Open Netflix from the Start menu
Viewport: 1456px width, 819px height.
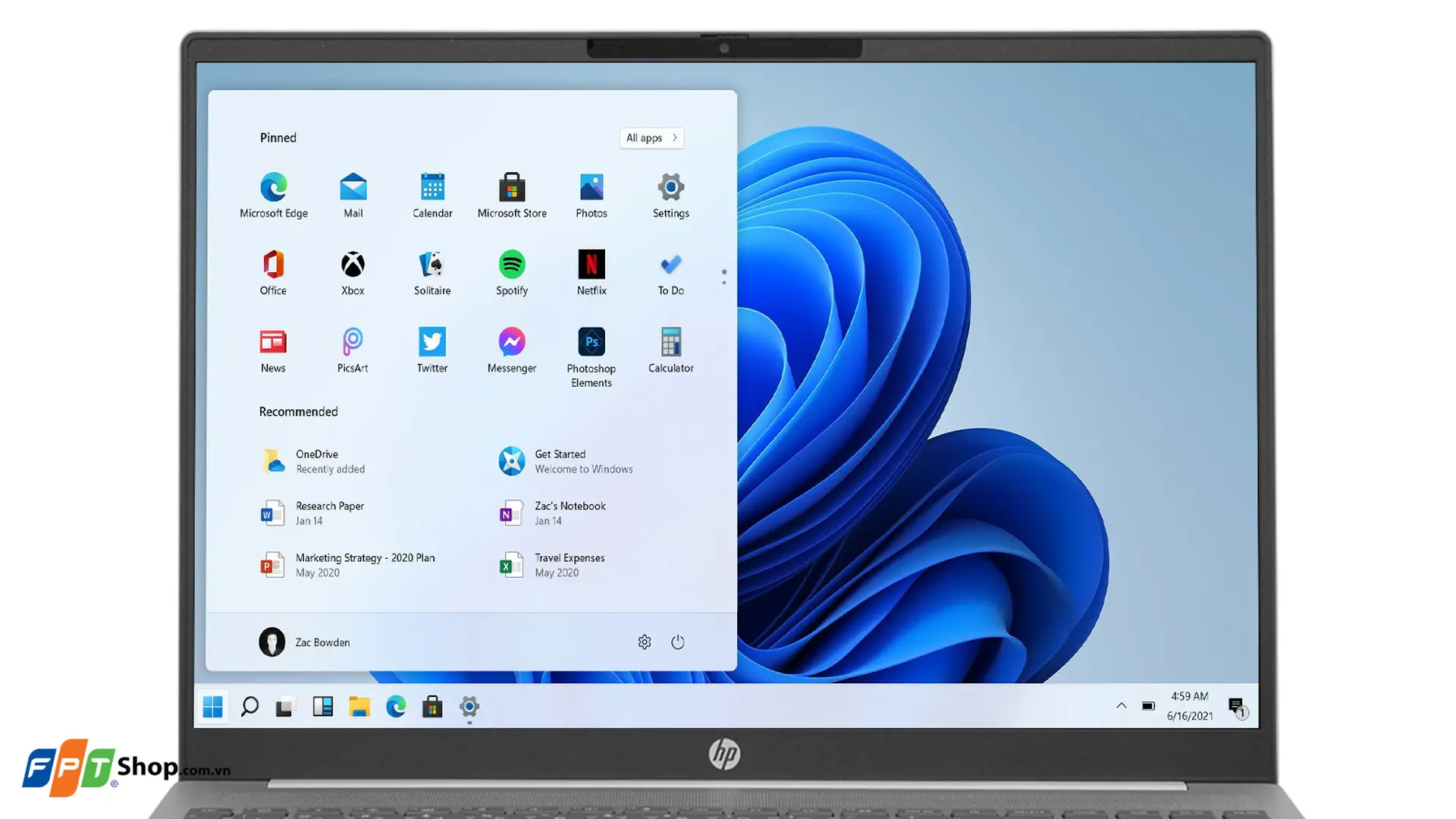coord(591,265)
